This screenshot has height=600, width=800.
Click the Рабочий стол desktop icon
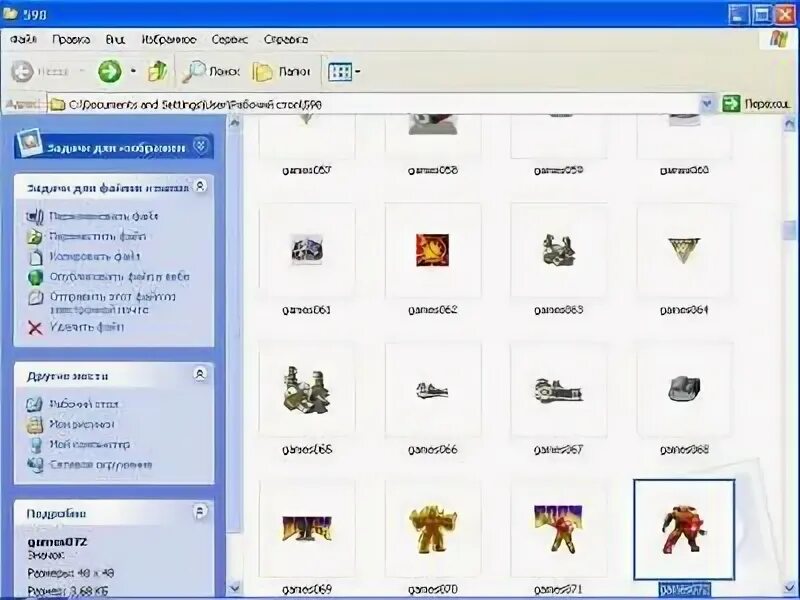[x=34, y=405]
